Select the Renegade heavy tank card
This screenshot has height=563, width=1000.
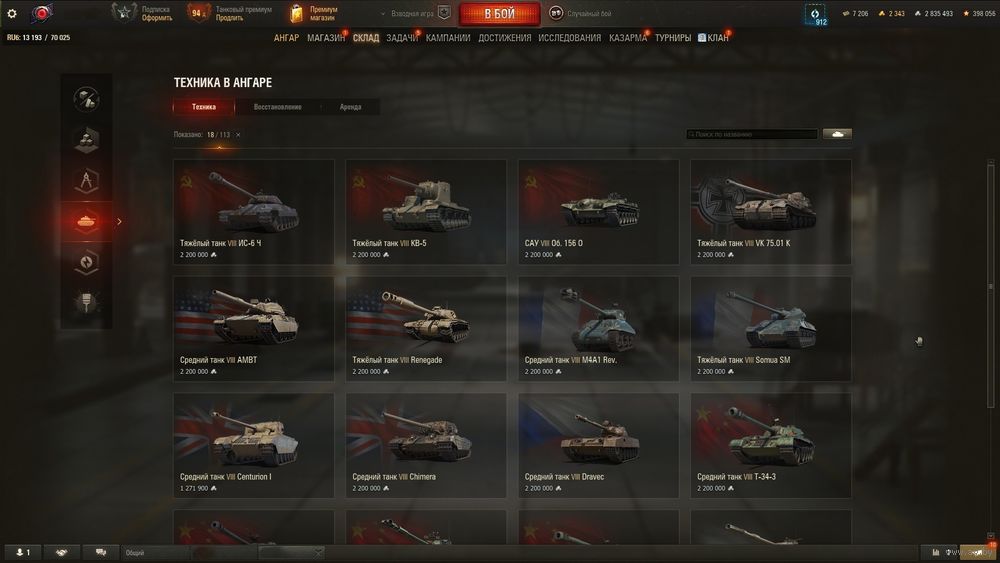pos(426,328)
